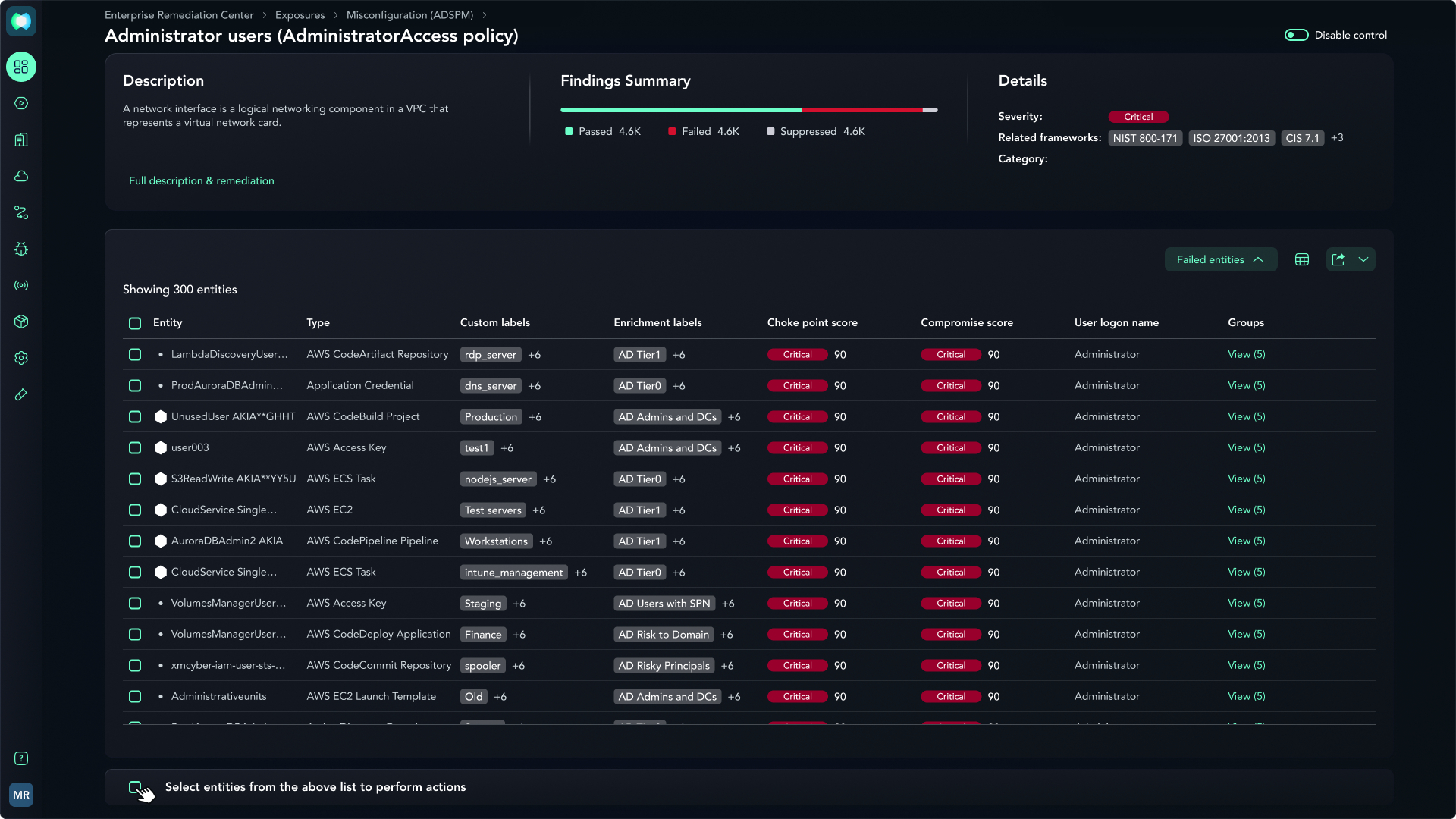Viewport: 1456px width, 819px height.
Task: Expand the Failed entities dropdown
Action: [x=1220, y=259]
